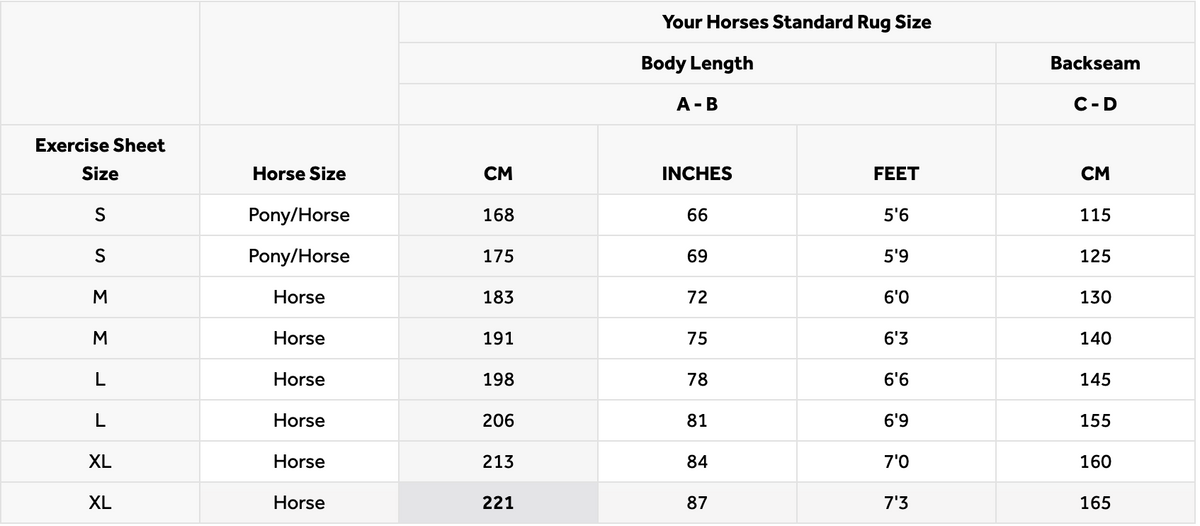Select the 7'0 feet cell
The image size is (1200, 526).
896,462
